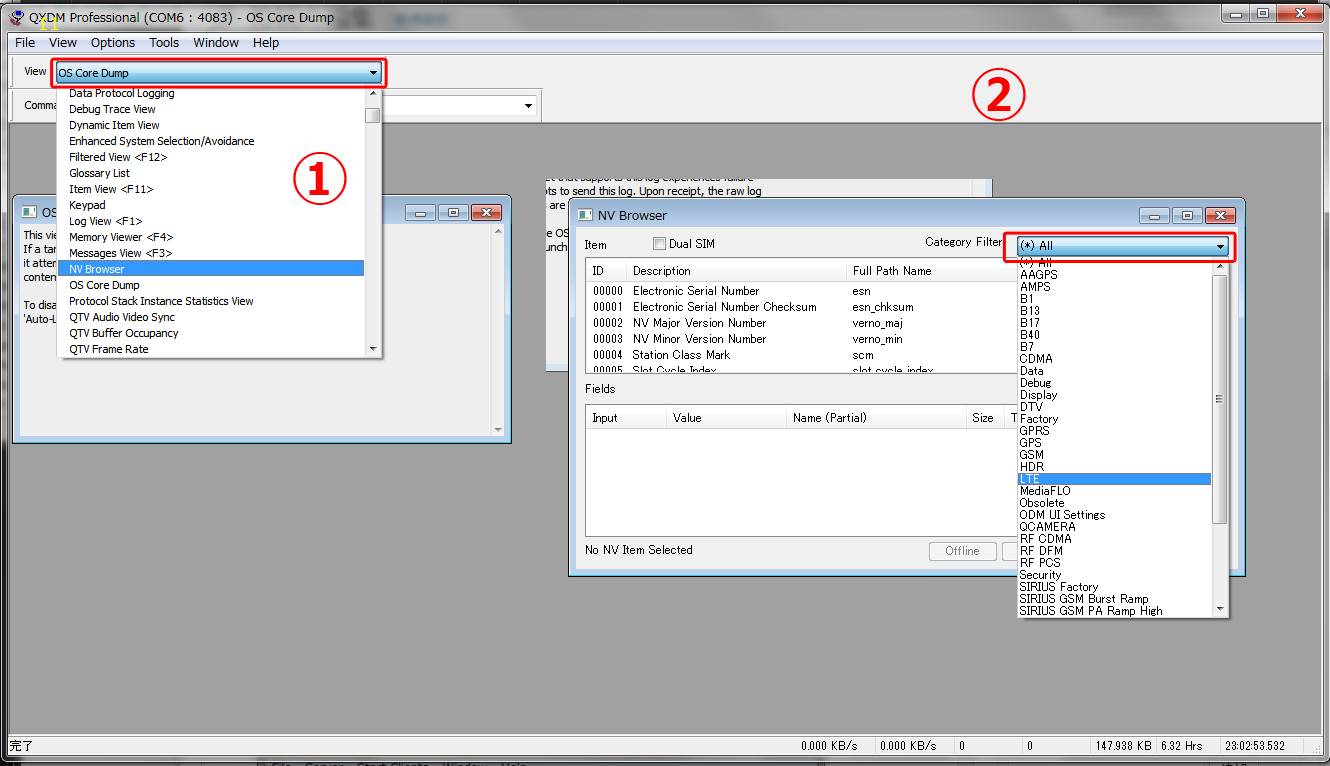Image resolution: width=1330 pixels, height=766 pixels.
Task: Select MediaFLO category
Action: pos(1045,491)
